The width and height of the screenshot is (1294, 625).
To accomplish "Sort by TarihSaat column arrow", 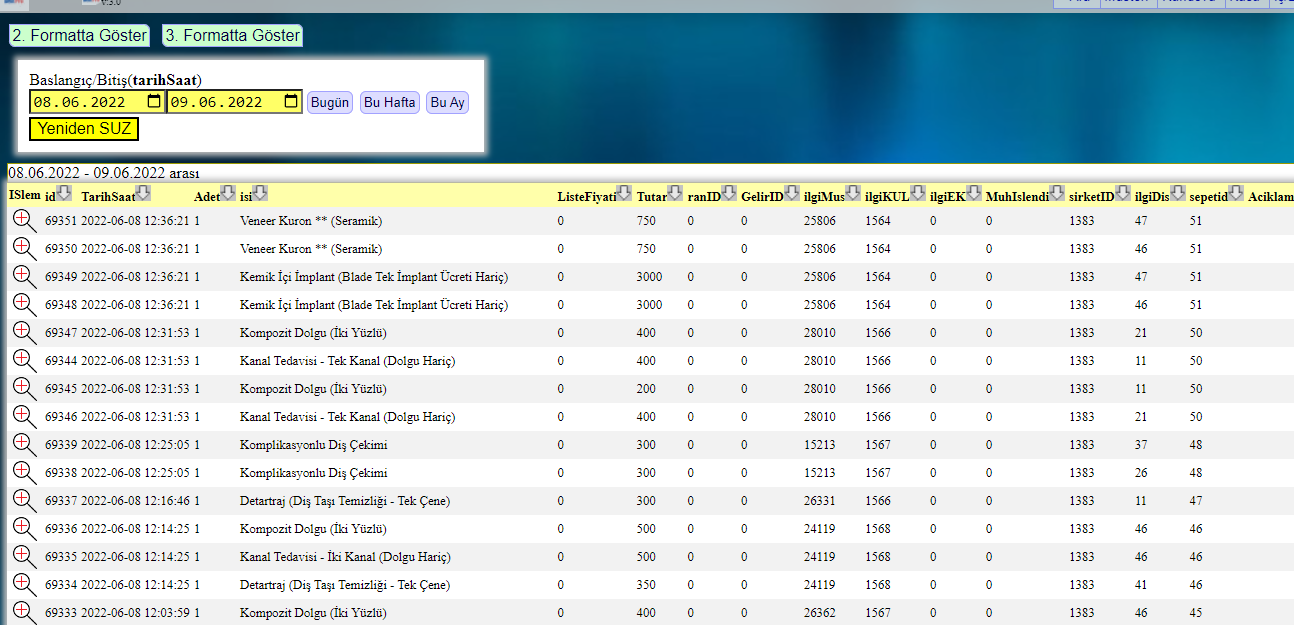I will coord(143,193).
